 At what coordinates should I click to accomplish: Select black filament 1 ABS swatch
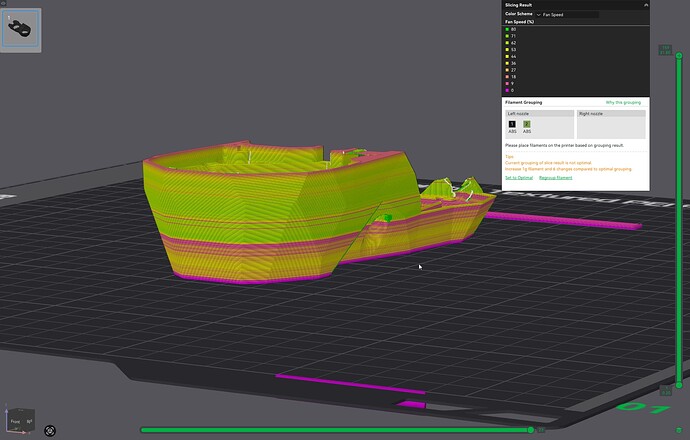point(512,125)
